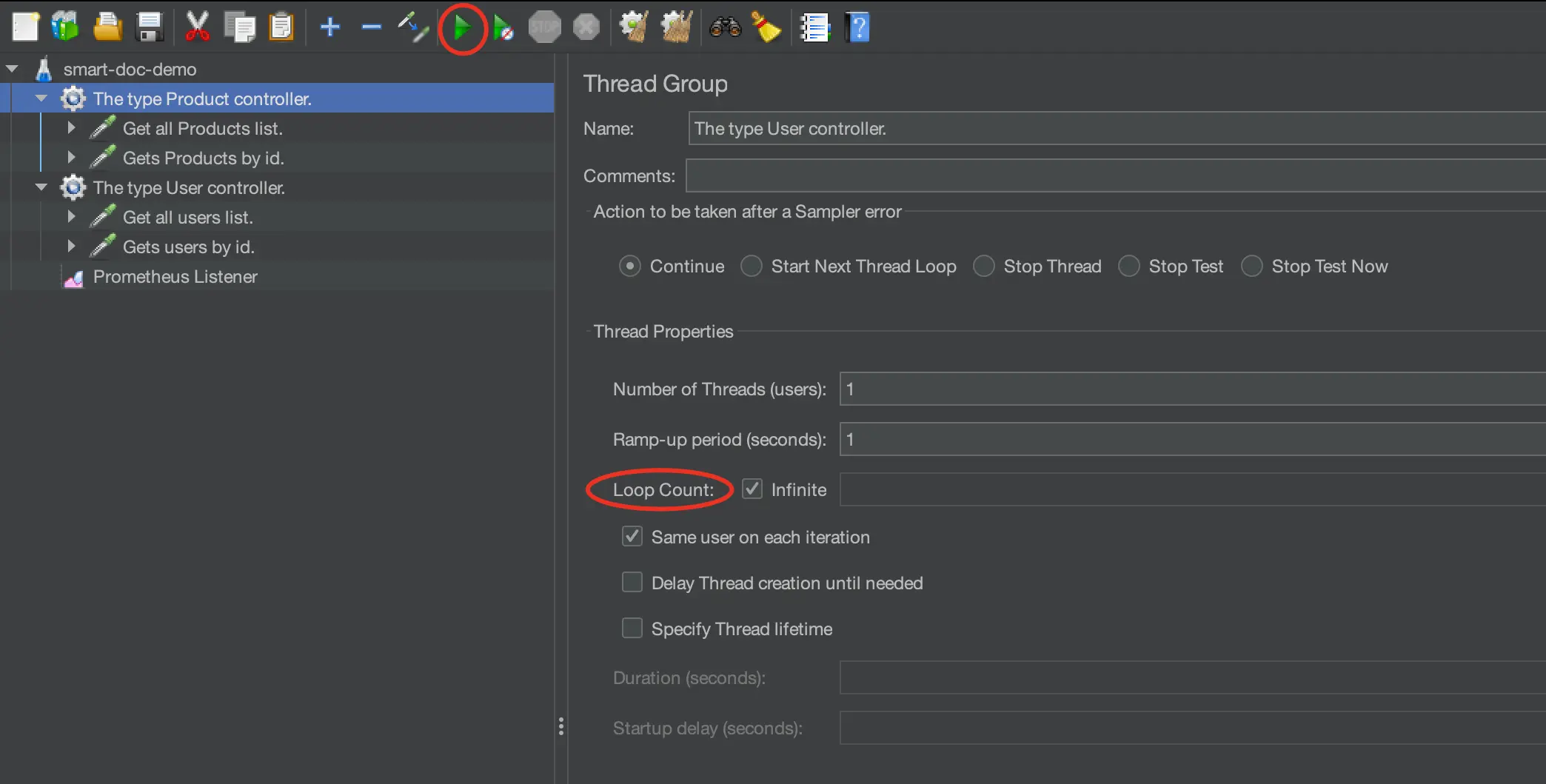Open the Help question mark icon
This screenshot has width=1546, height=784.
coord(857,28)
